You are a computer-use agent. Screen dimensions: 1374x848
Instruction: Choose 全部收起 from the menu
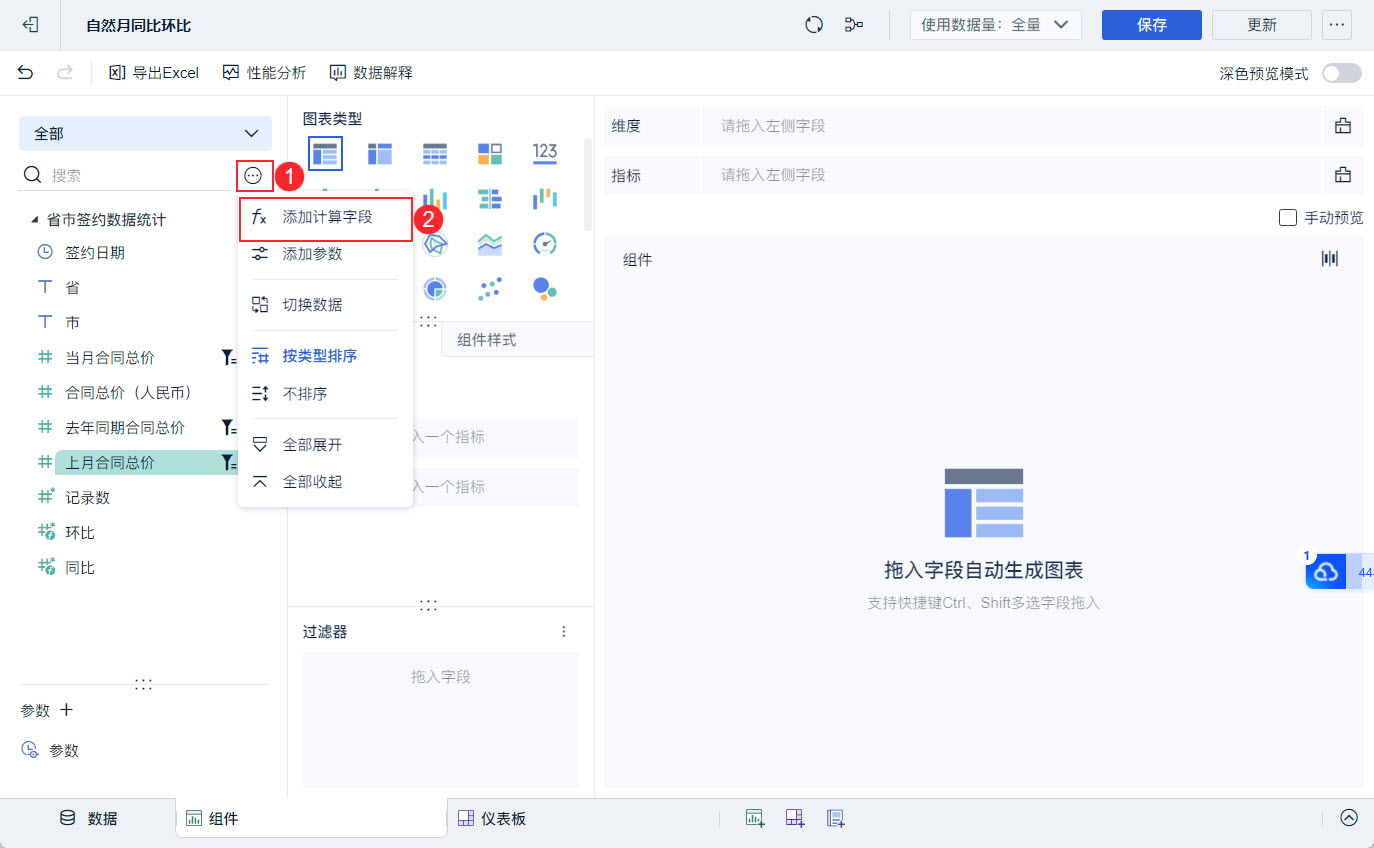point(326,482)
